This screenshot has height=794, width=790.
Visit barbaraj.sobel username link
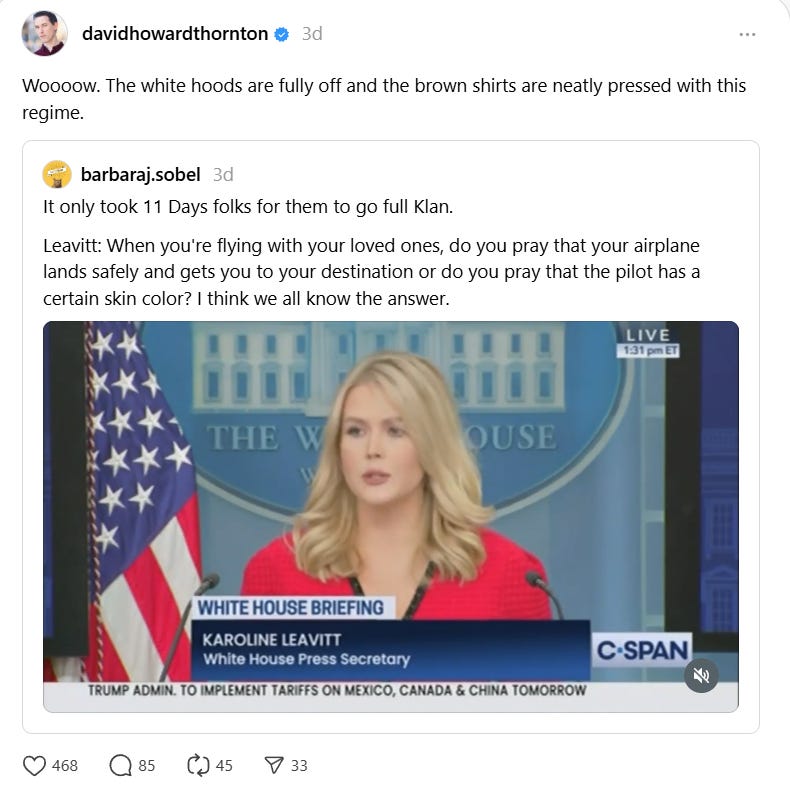(141, 175)
